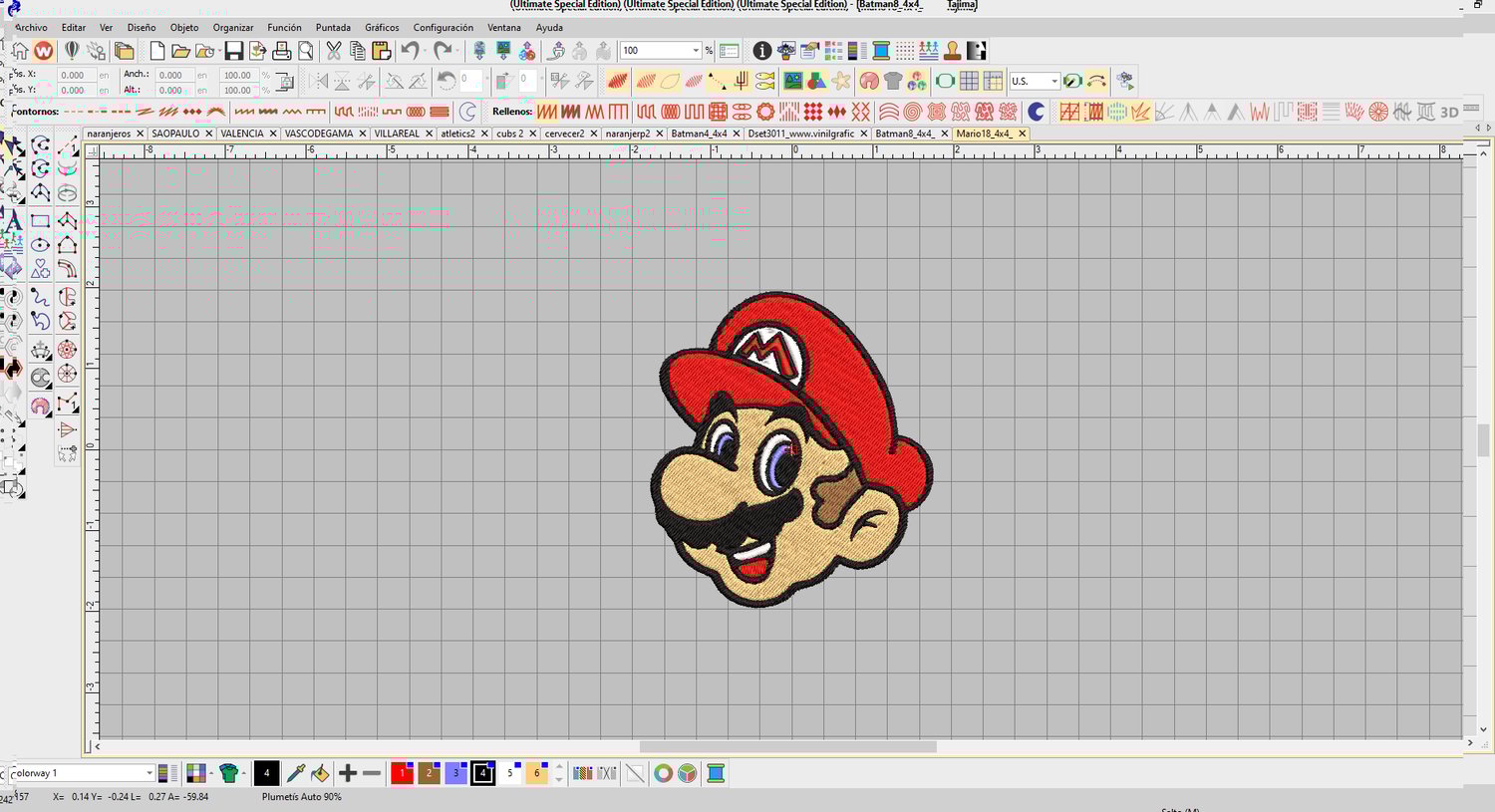Open the U.S. measurement units dropdown
Image resolution: width=1495 pixels, height=812 pixels.
tap(1054, 82)
